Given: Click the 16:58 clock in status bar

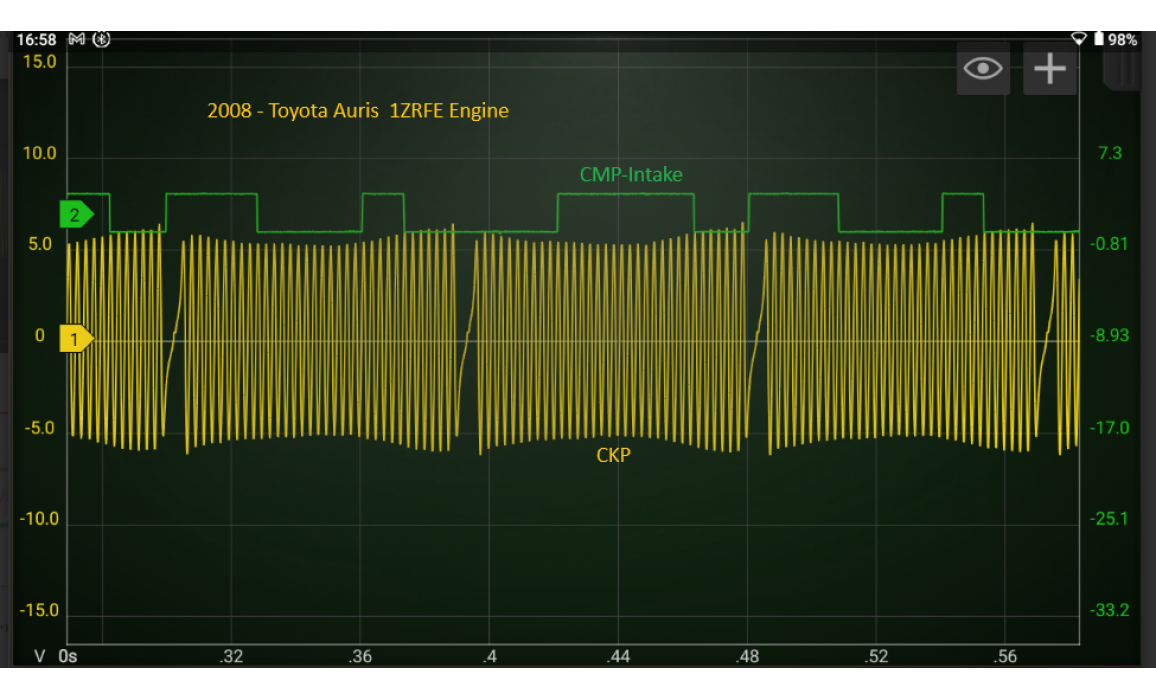Looking at the screenshot, I should (36, 40).
